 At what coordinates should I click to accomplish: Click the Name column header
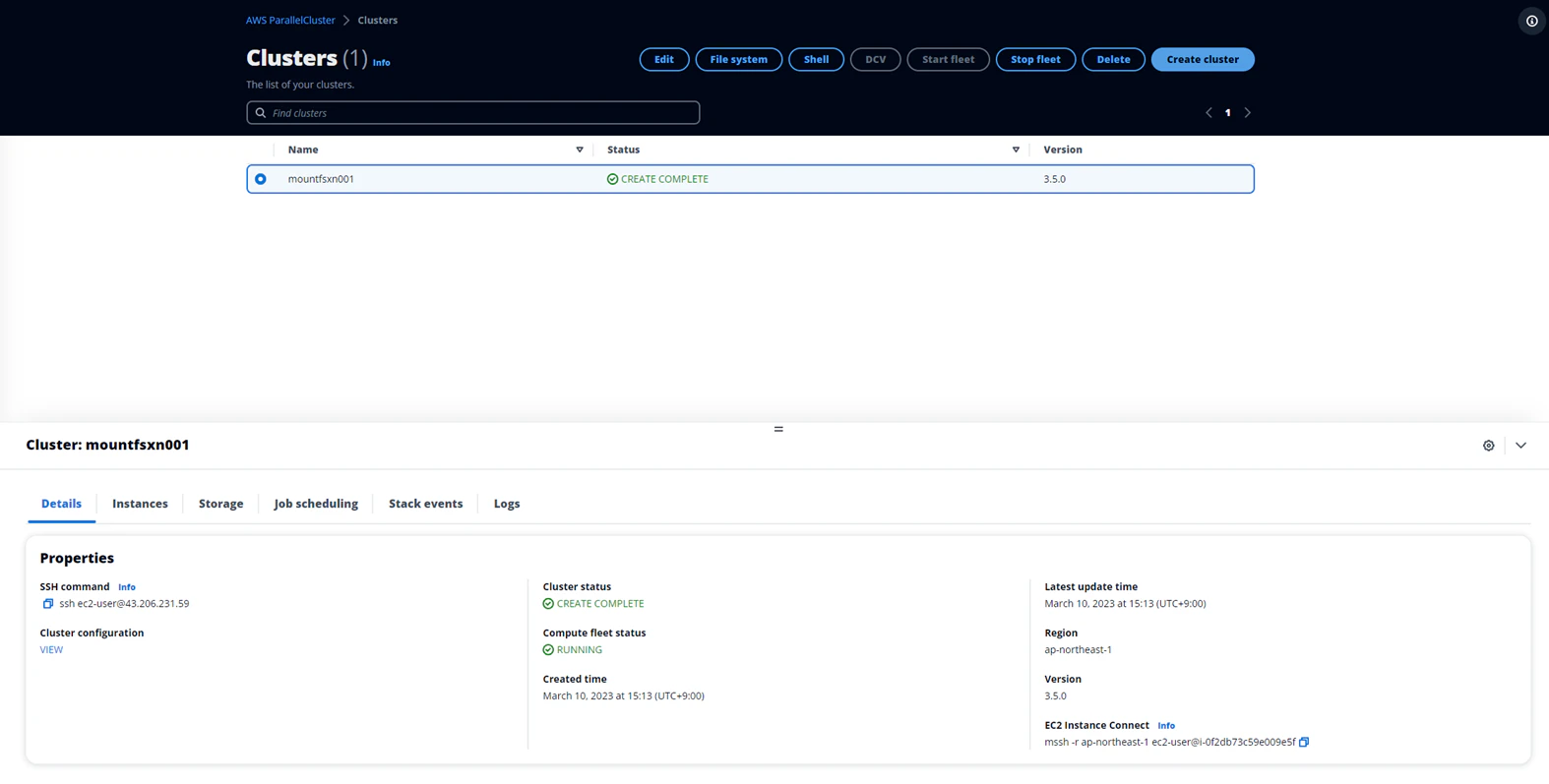point(303,150)
